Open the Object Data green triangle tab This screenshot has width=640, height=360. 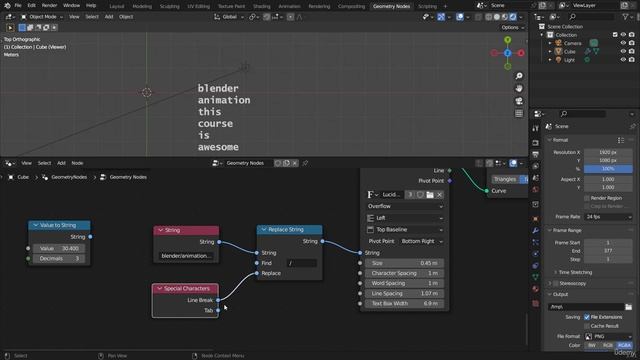coord(536,277)
